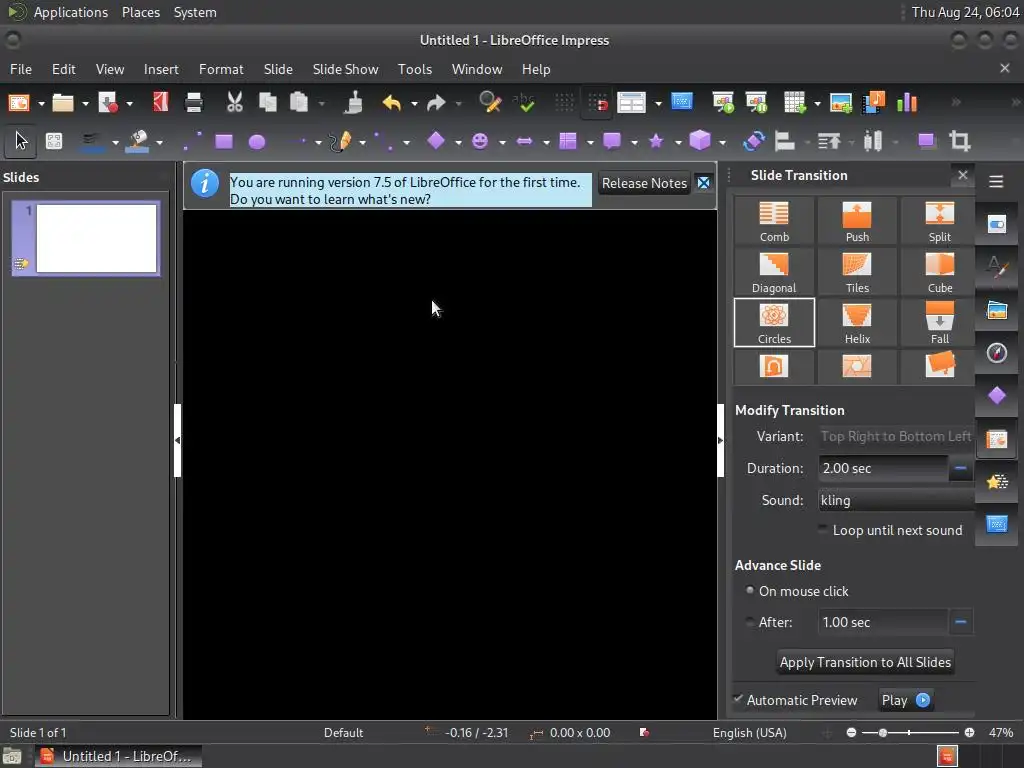Viewport: 1024px width, 768px height.
Task: Open the Slide Show menu
Action: [345, 69]
